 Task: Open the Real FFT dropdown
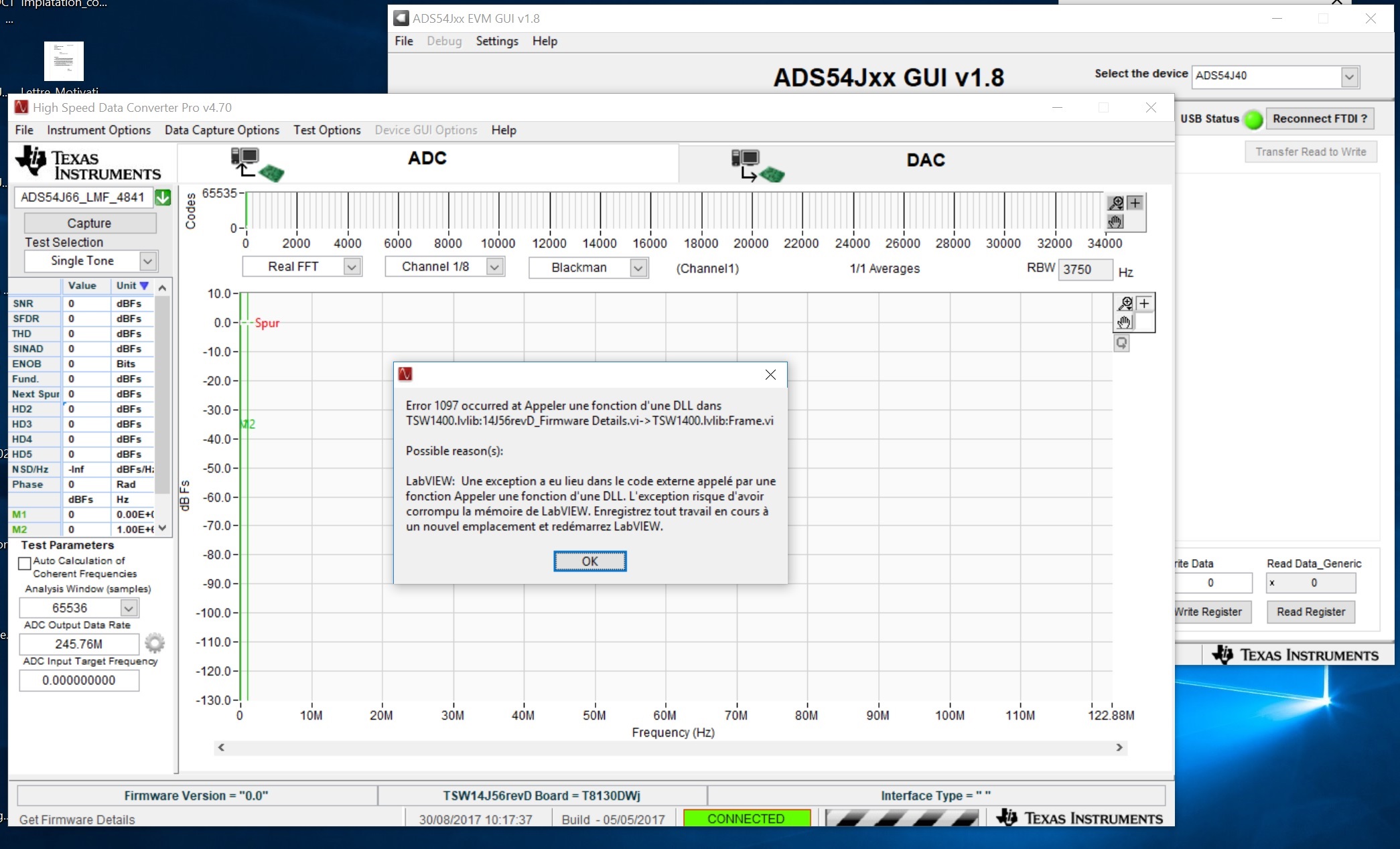coord(352,267)
